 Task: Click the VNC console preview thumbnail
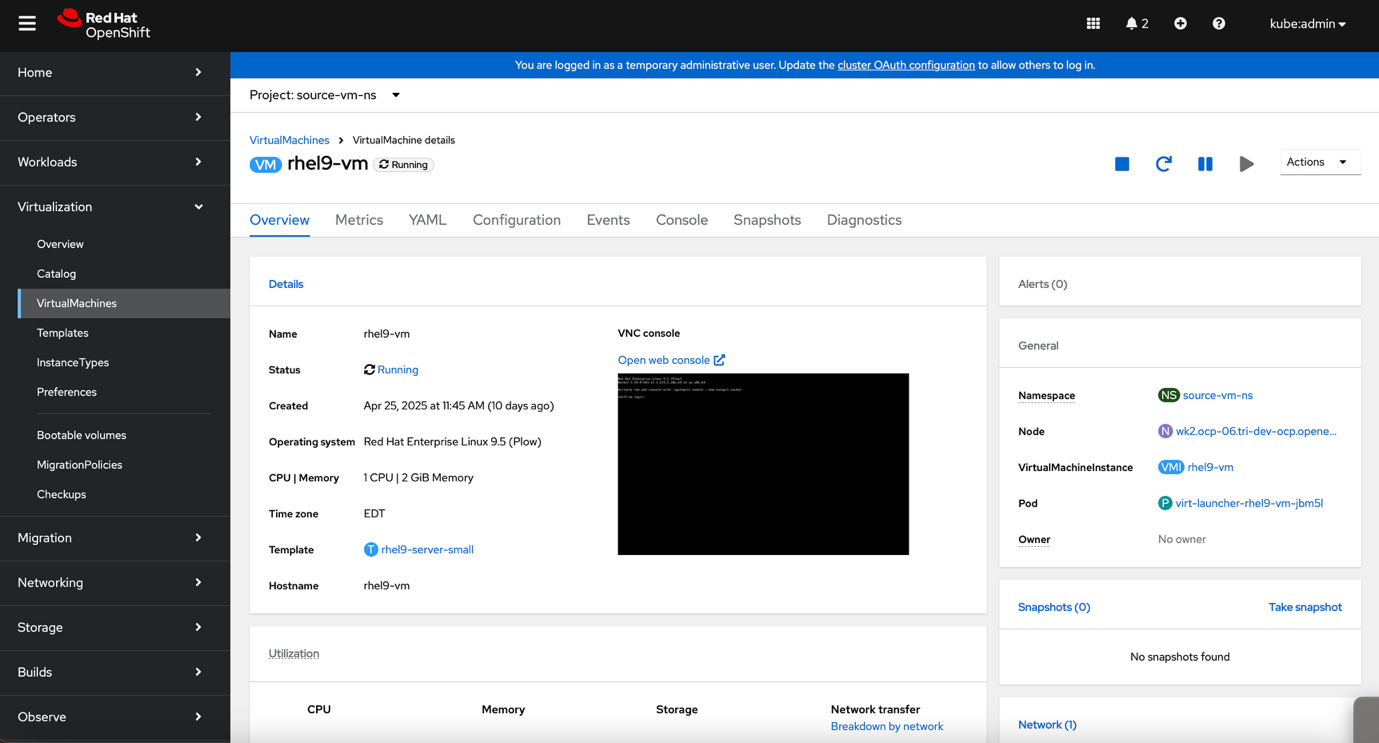point(763,464)
